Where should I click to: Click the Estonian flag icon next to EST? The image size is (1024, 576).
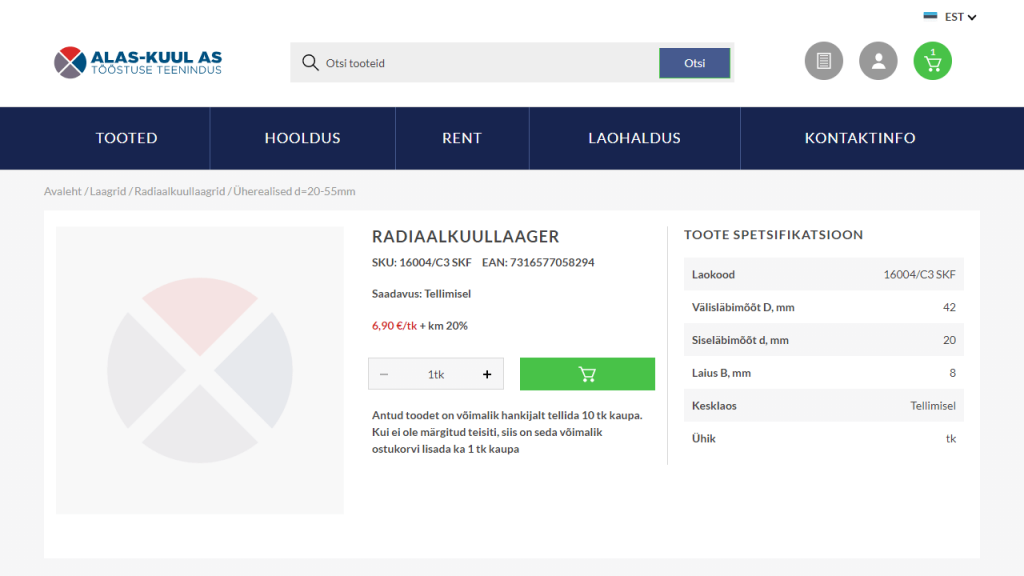[x=932, y=16]
